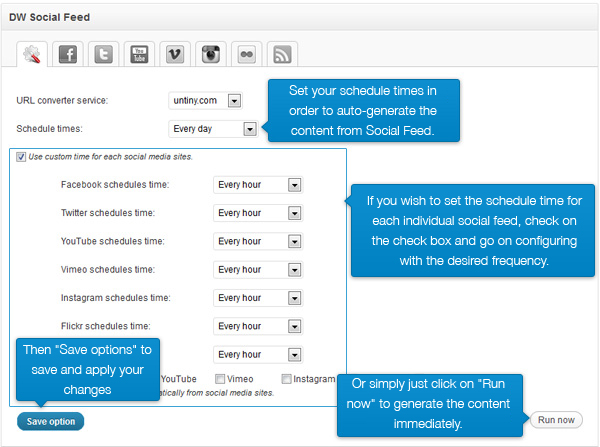The image size is (600, 447).
Task: Click the 'Instagram schedules time:' label
Action: click(116, 298)
